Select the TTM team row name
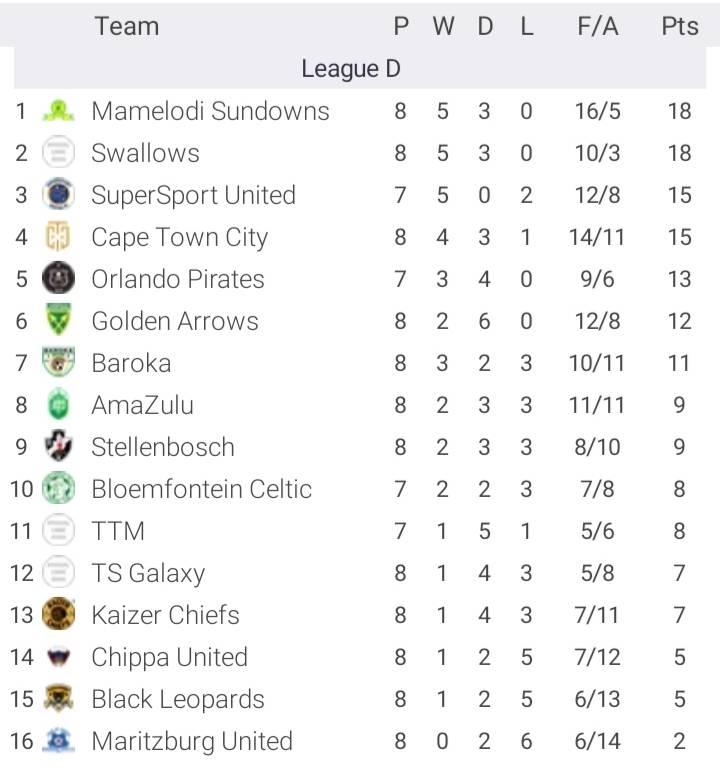 [118, 531]
